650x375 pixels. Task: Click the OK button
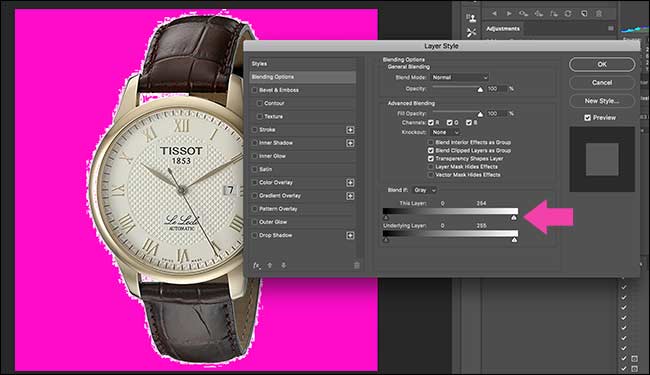tap(602, 64)
